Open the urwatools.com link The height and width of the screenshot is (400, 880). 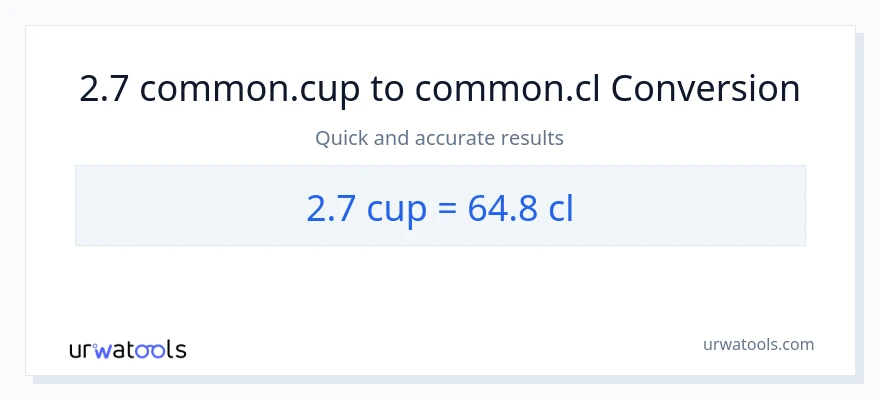pos(758,345)
